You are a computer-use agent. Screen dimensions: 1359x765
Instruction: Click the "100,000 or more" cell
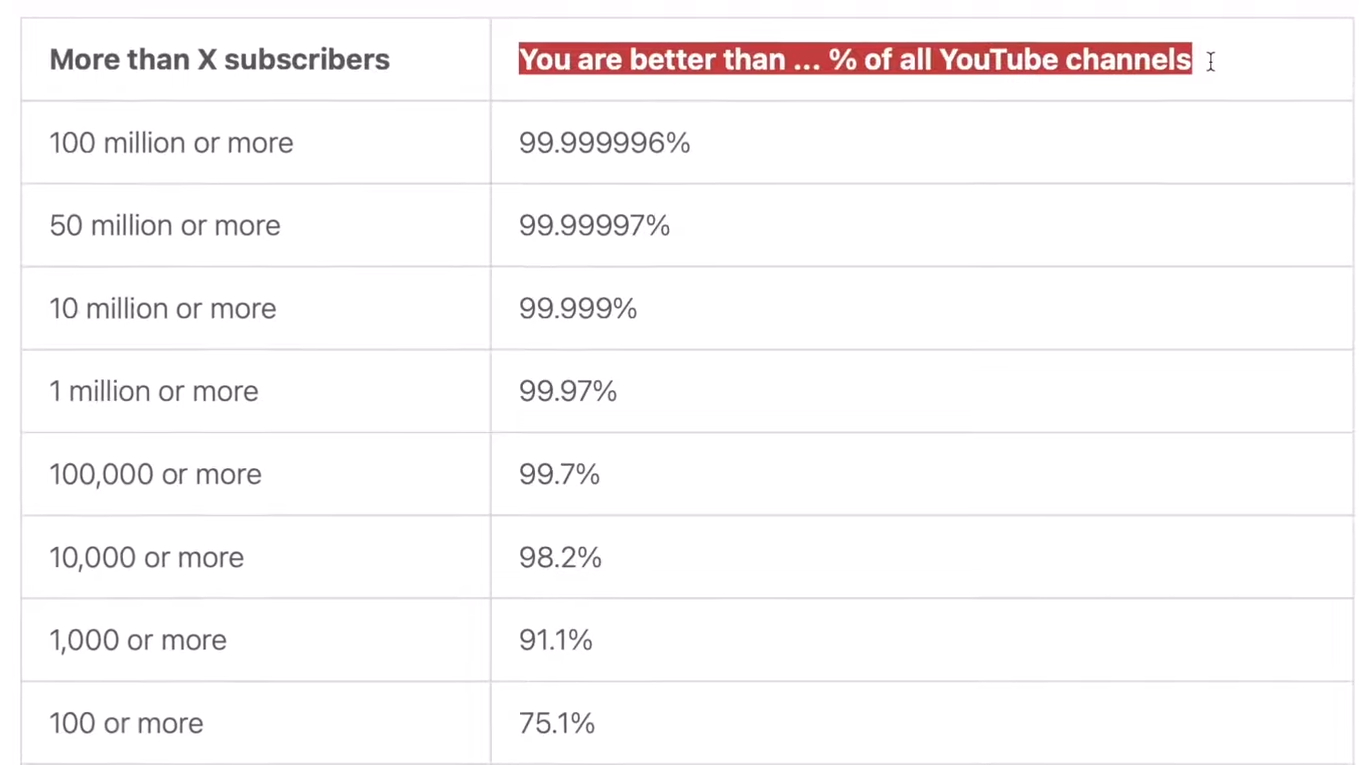(x=155, y=474)
